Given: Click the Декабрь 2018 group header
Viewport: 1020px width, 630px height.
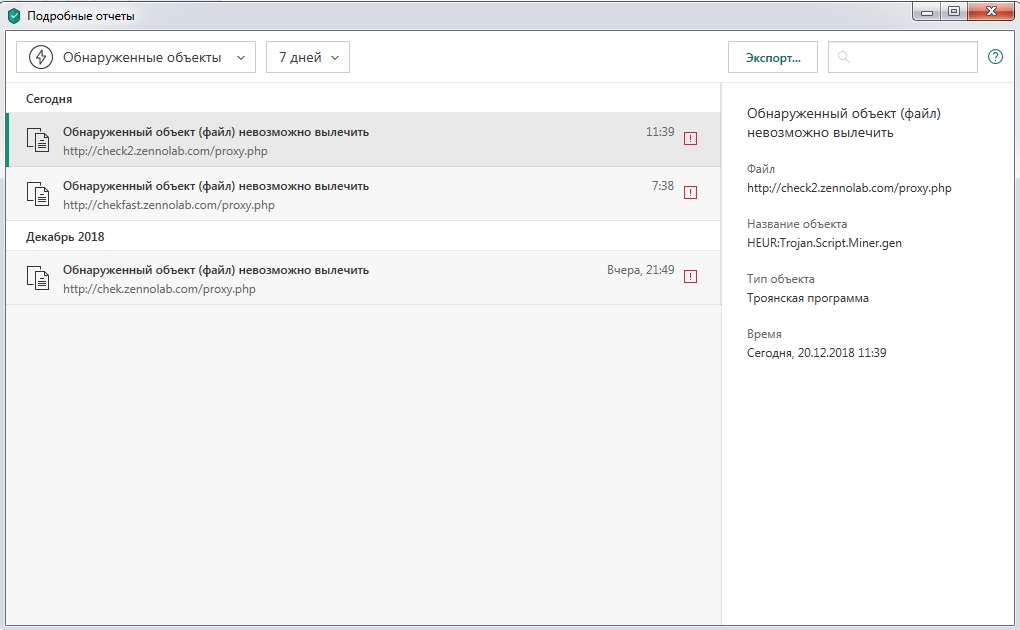Looking at the screenshot, I should point(65,237).
